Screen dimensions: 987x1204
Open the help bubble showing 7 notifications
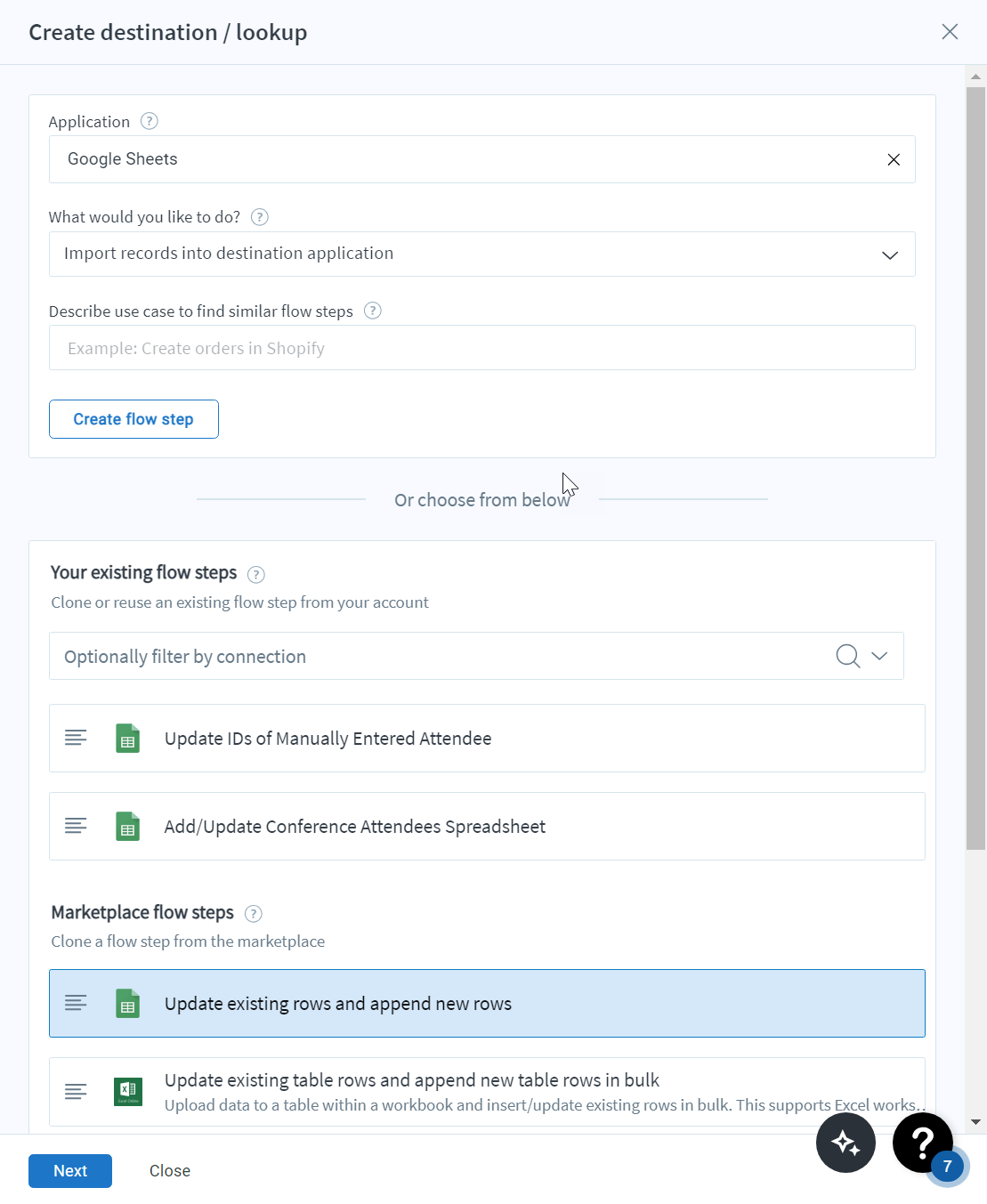coord(923,1142)
